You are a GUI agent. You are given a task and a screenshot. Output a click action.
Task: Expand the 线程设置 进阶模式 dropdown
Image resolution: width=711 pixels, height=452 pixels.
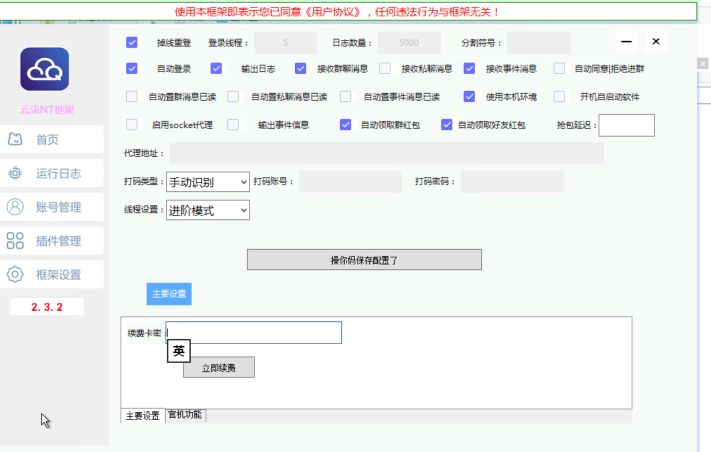click(x=208, y=210)
